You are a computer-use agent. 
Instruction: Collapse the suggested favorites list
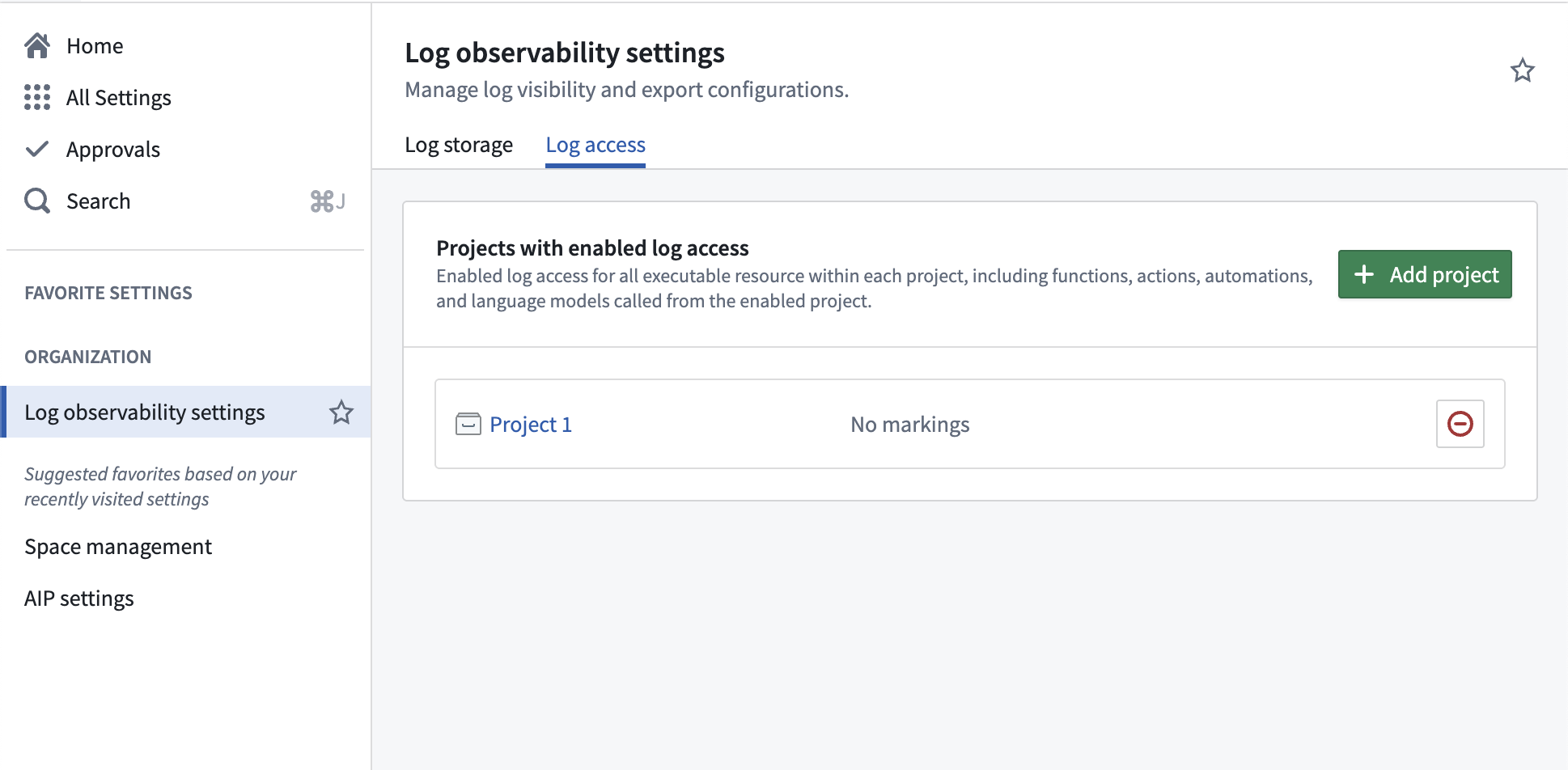click(160, 486)
